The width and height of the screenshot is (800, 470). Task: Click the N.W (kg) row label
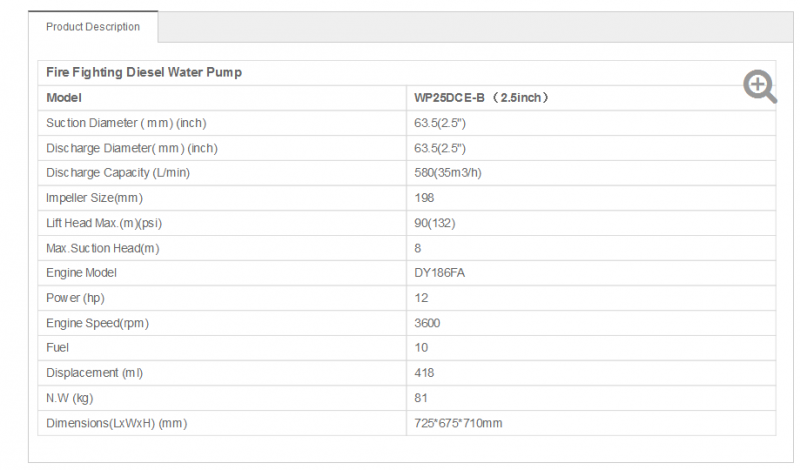pos(69,398)
